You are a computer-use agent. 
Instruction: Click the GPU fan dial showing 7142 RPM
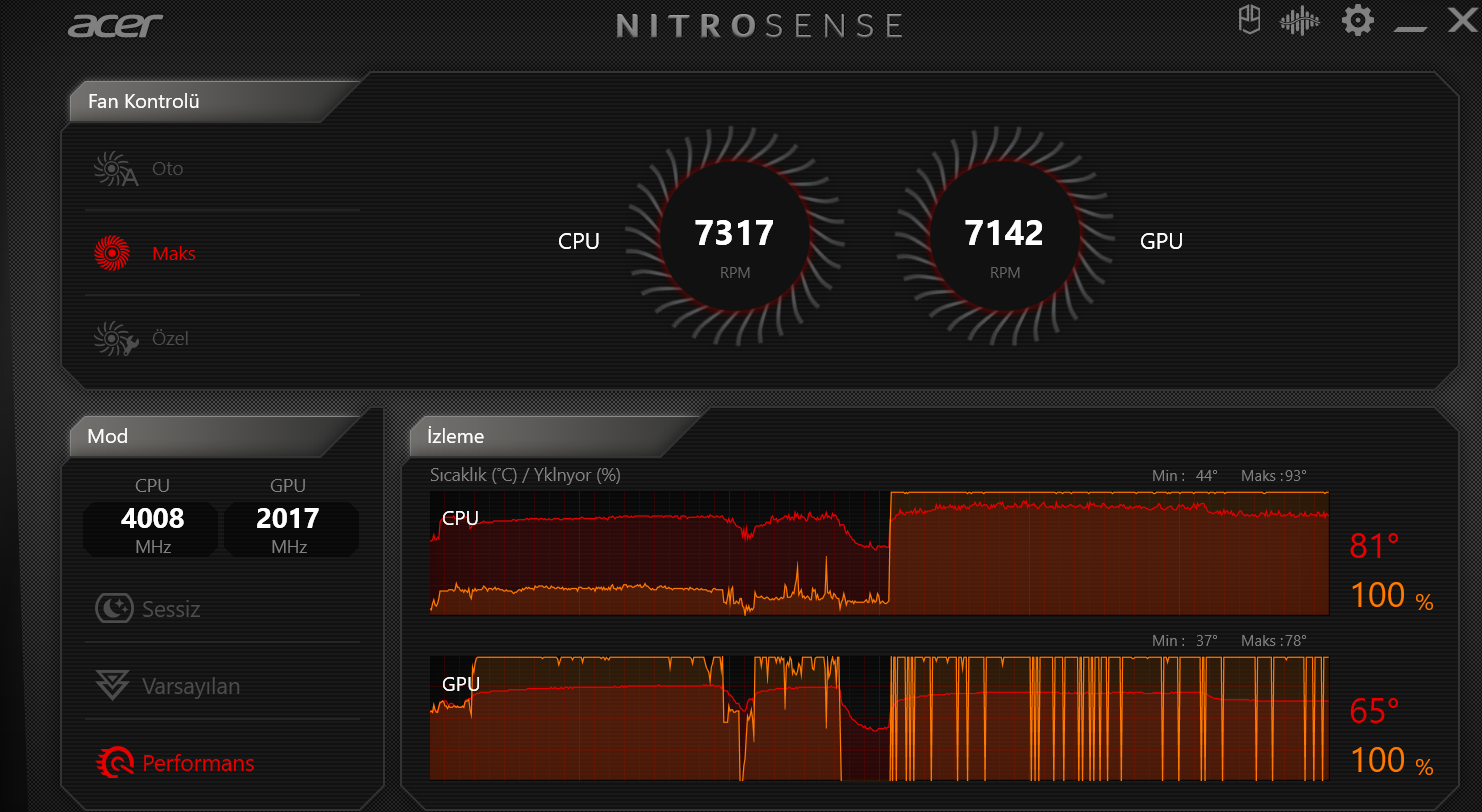point(1004,235)
